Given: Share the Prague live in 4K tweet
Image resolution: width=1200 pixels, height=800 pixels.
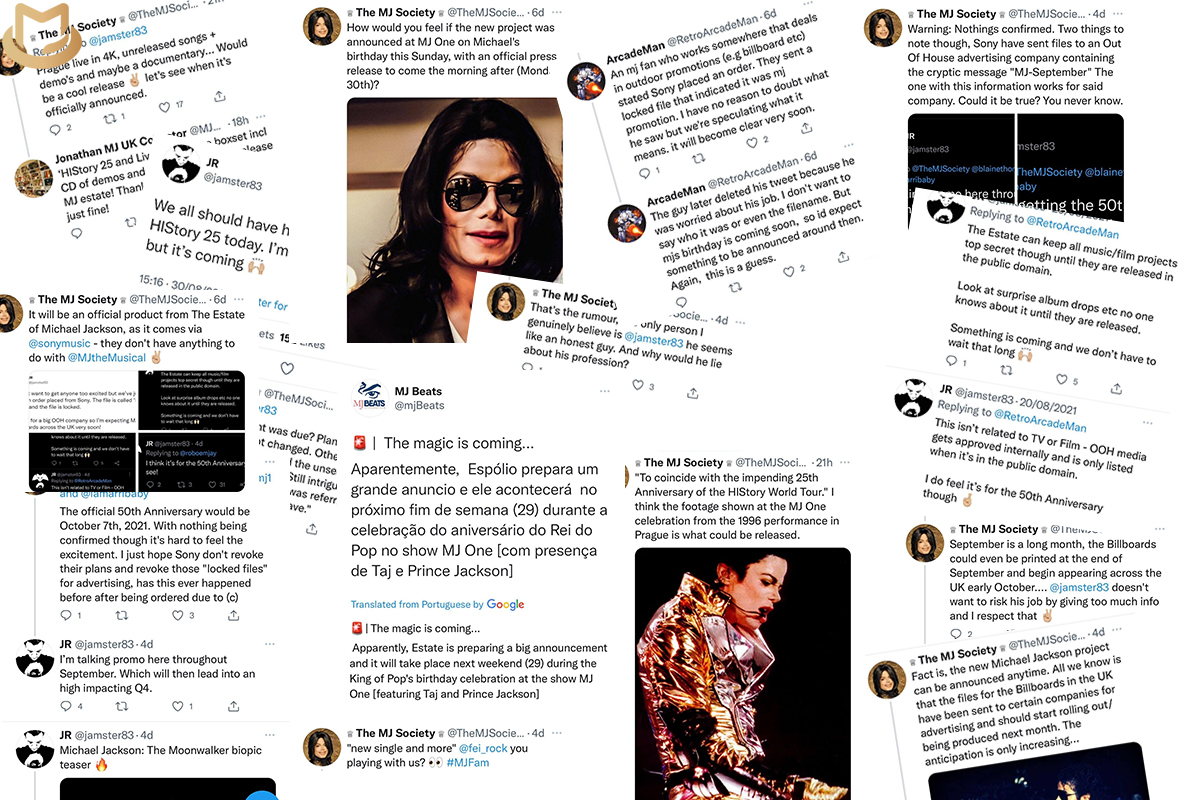Looking at the screenshot, I should click(220, 97).
